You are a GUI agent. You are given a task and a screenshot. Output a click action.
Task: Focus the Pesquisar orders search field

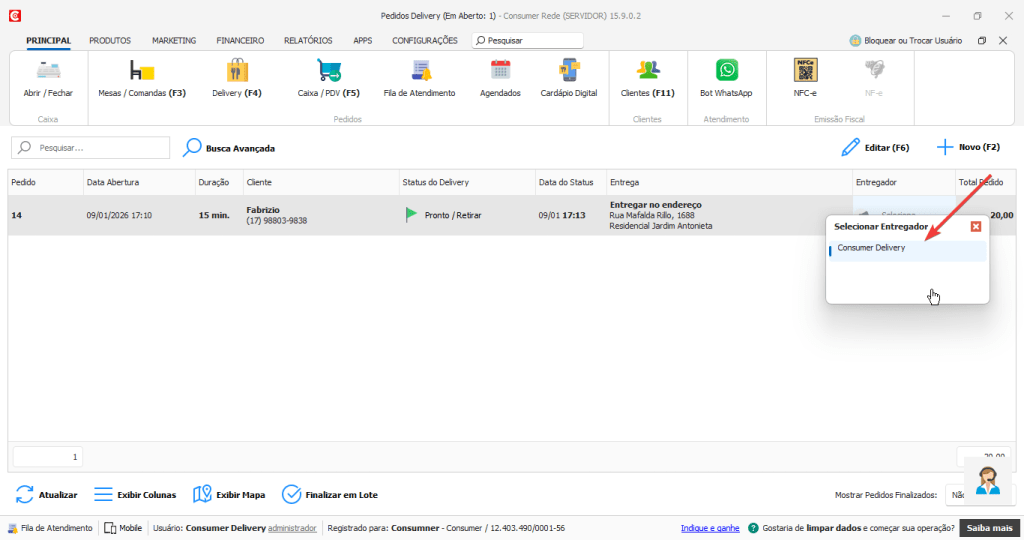click(x=91, y=148)
